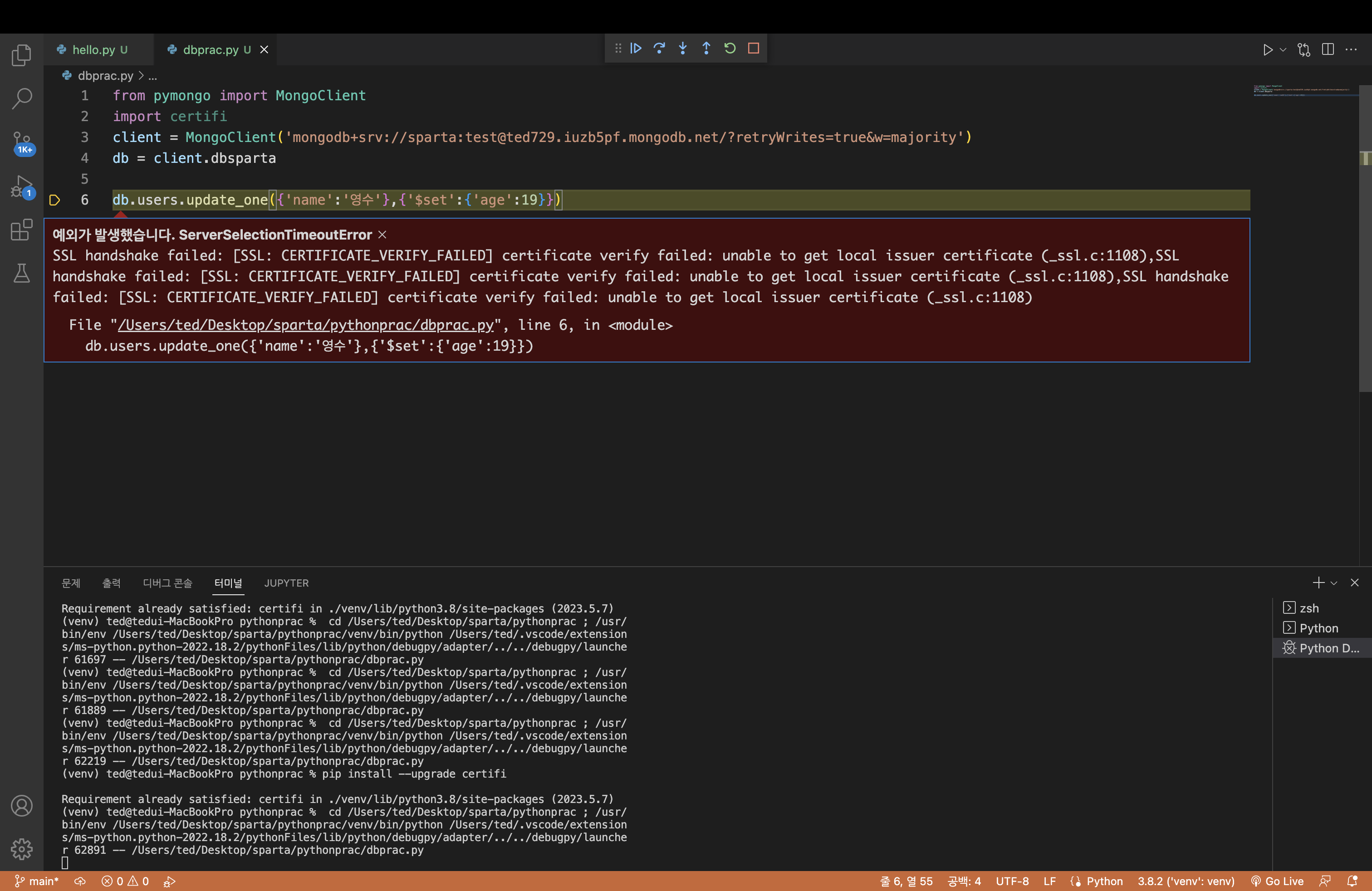
Task: Open the Extensions view
Action: 21,230
